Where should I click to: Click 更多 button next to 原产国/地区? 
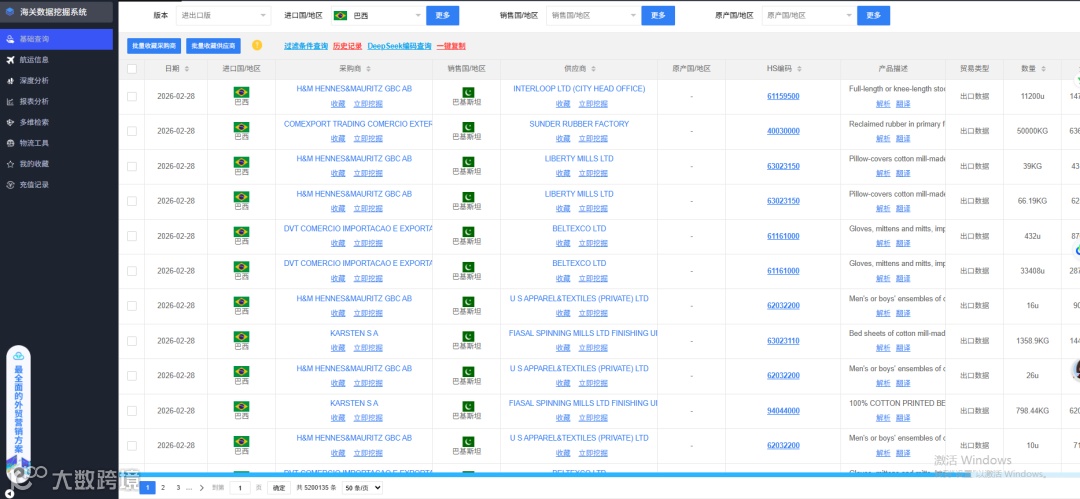(873, 15)
